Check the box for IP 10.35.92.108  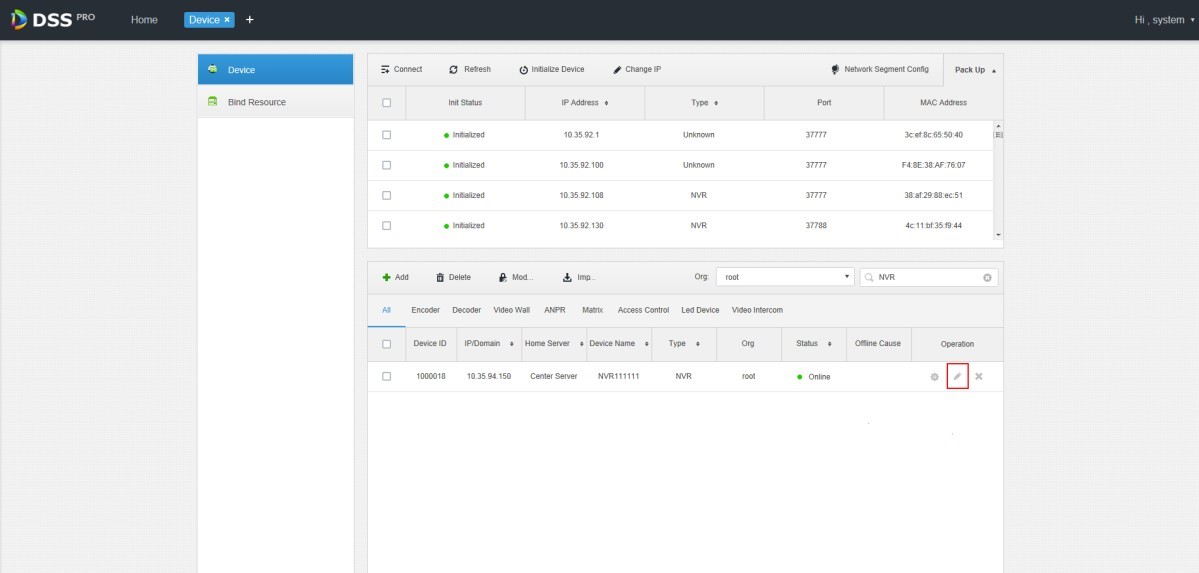pyautogui.click(x=386, y=195)
